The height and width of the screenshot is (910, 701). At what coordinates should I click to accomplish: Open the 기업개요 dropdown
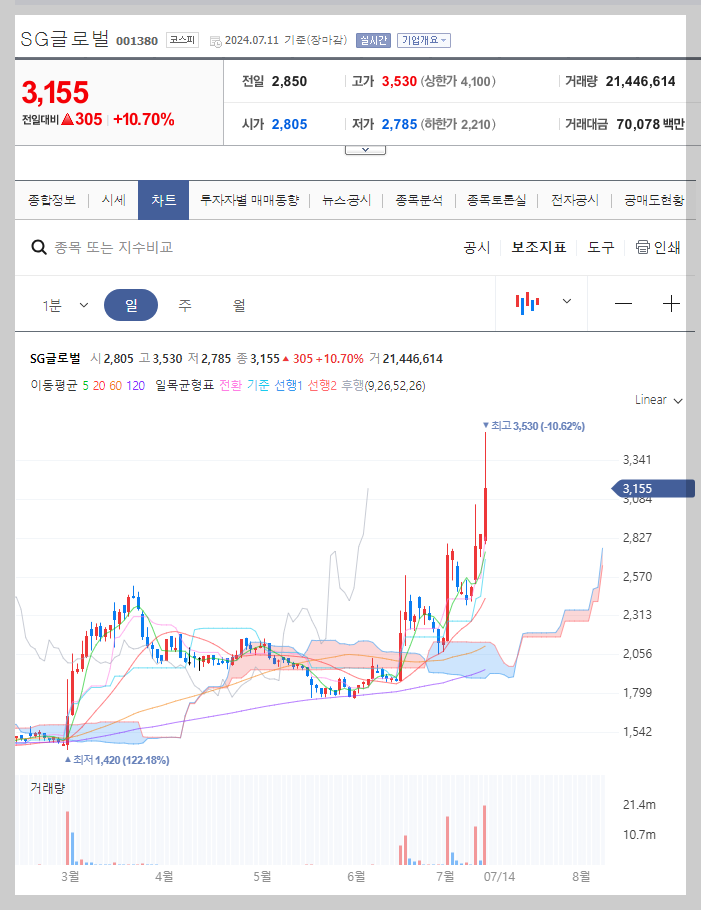click(424, 40)
